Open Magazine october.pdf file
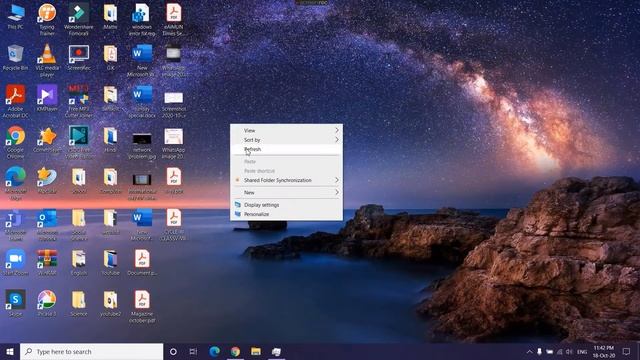The width and height of the screenshot is (640, 360). tap(142, 306)
